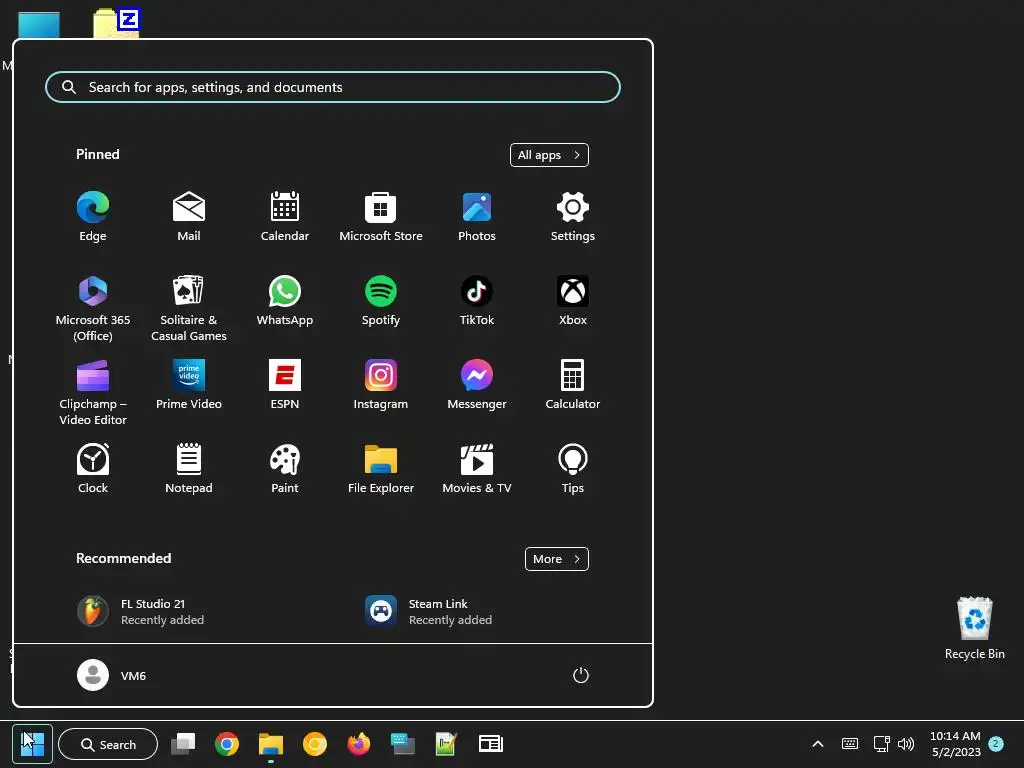Viewport: 1024px width, 768px height.
Task: Open Paint
Action: coord(285,468)
